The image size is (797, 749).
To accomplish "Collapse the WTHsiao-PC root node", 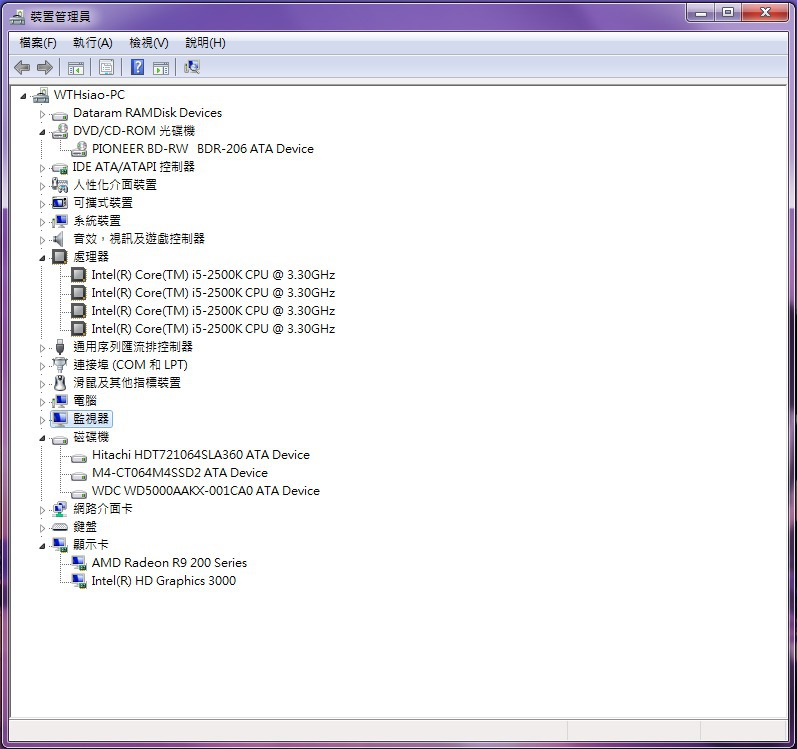I will [x=23, y=96].
